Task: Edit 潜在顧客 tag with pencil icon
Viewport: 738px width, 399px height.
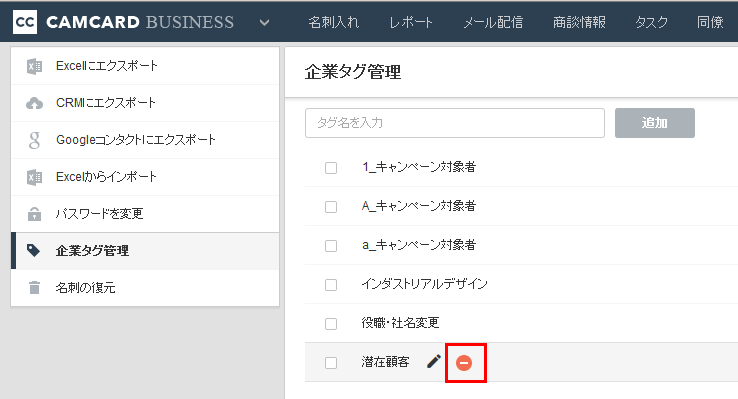Action: click(433, 361)
